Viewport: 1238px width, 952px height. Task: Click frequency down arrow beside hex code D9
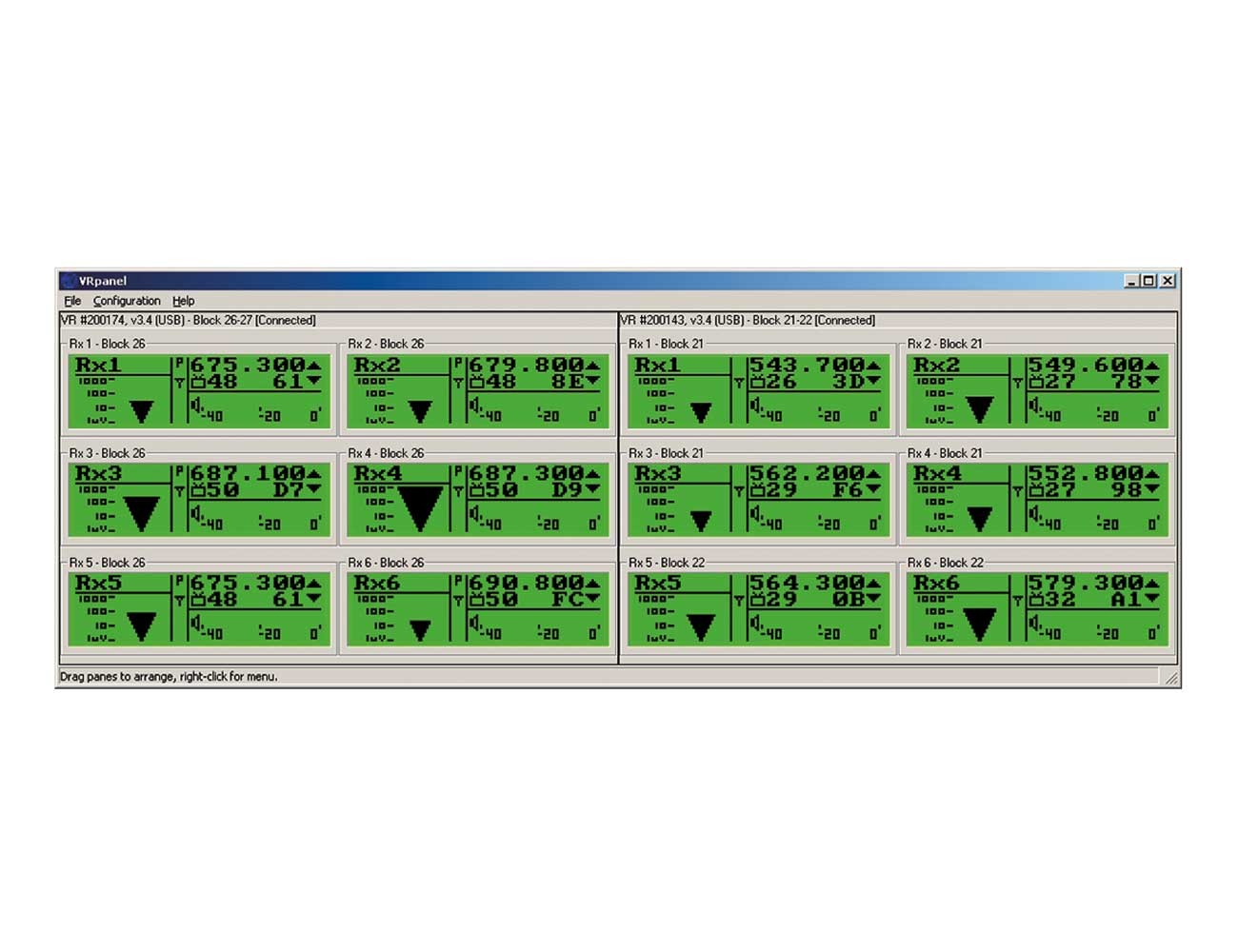tap(593, 490)
